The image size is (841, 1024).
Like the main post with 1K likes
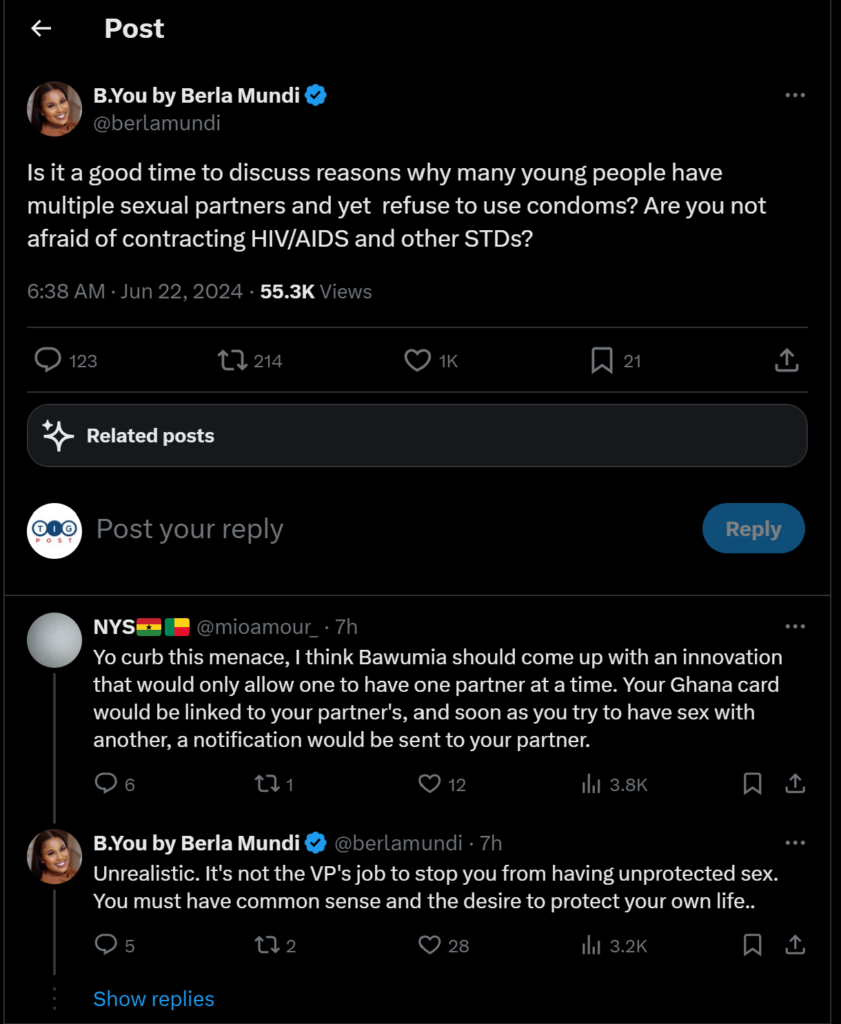417,360
